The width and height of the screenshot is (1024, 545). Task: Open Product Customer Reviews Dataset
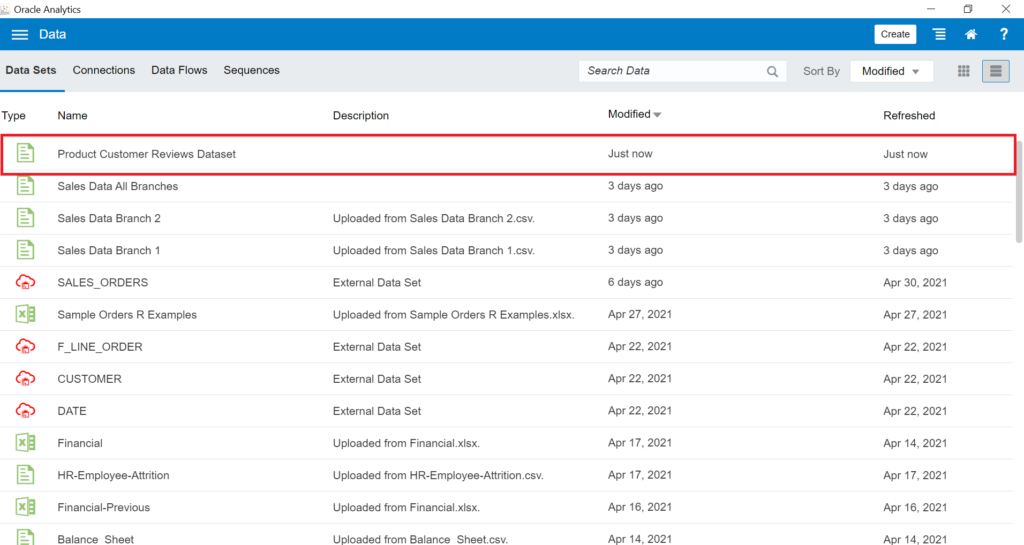[x=146, y=154]
